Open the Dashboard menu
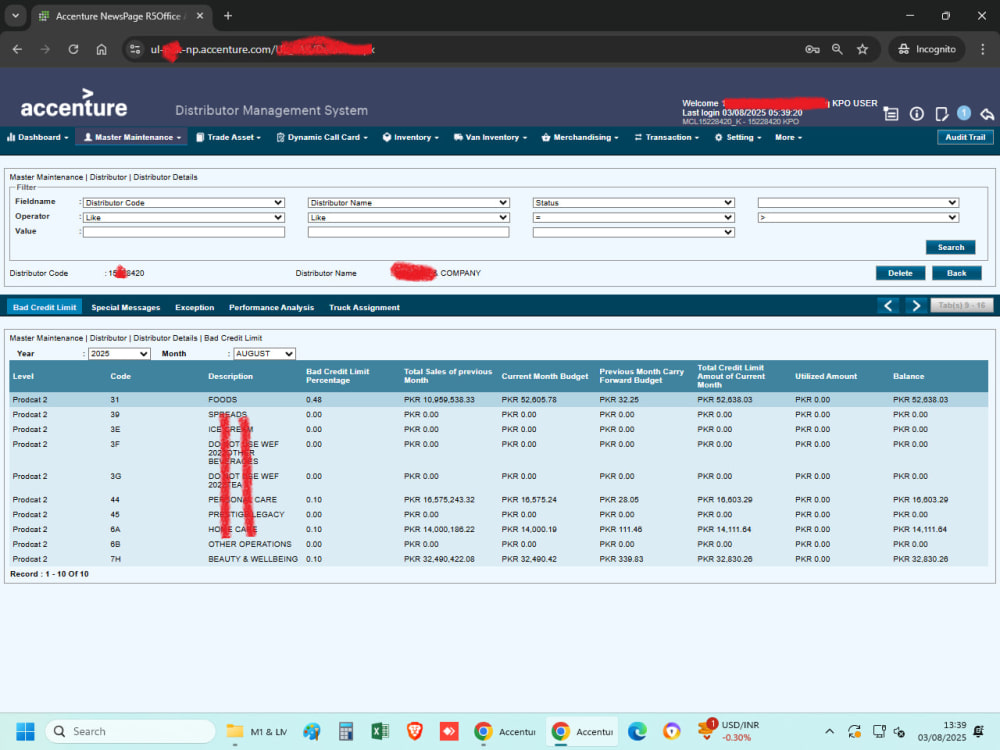The height and width of the screenshot is (750, 1000). pyautogui.click(x=38, y=137)
